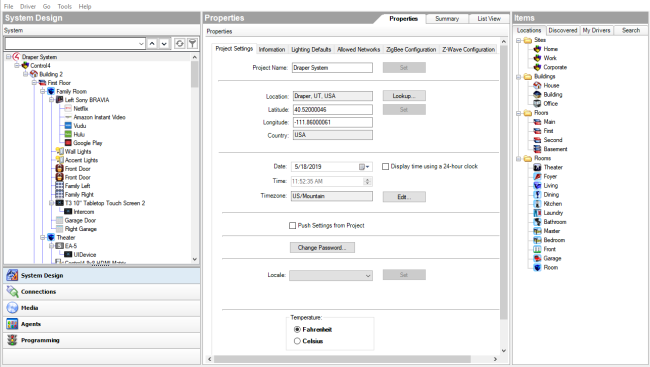Click the down arrow search button
The width and height of the screenshot is (650, 367).
point(165,44)
